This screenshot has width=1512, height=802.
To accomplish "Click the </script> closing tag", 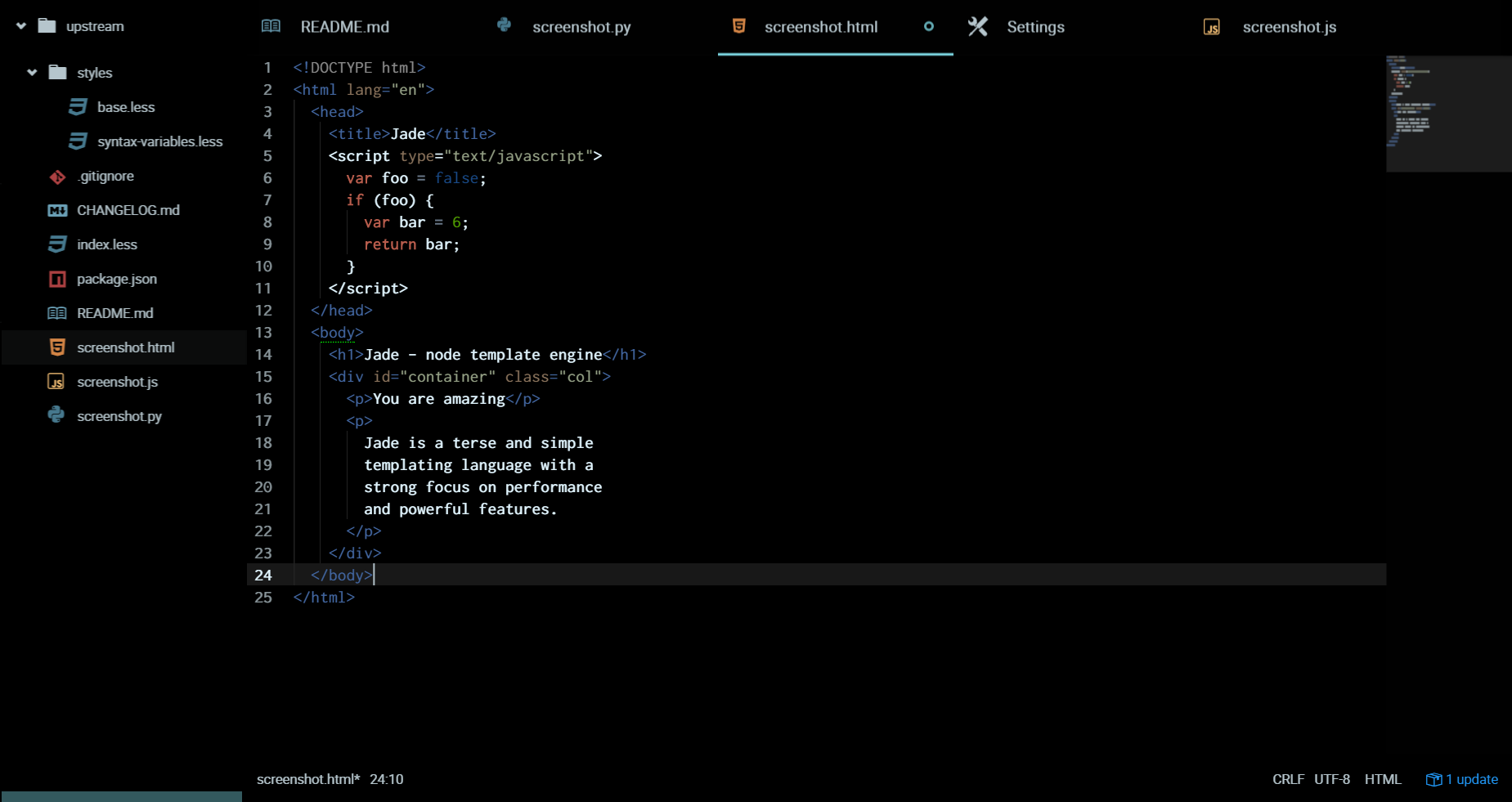I will coord(368,289).
